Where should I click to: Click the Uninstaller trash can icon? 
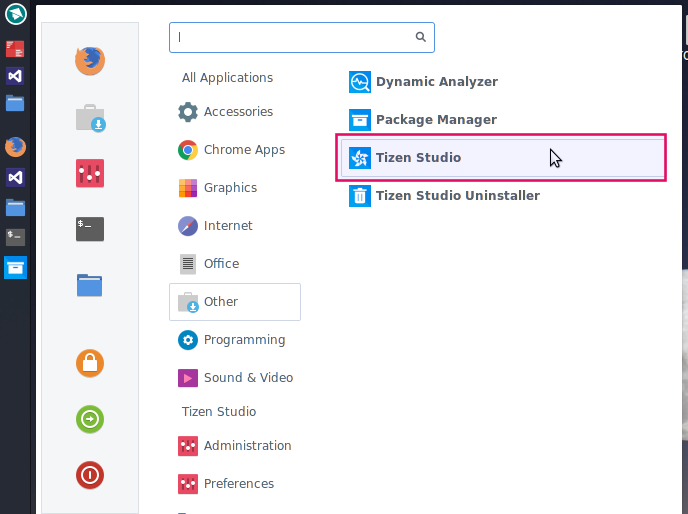tap(360, 196)
